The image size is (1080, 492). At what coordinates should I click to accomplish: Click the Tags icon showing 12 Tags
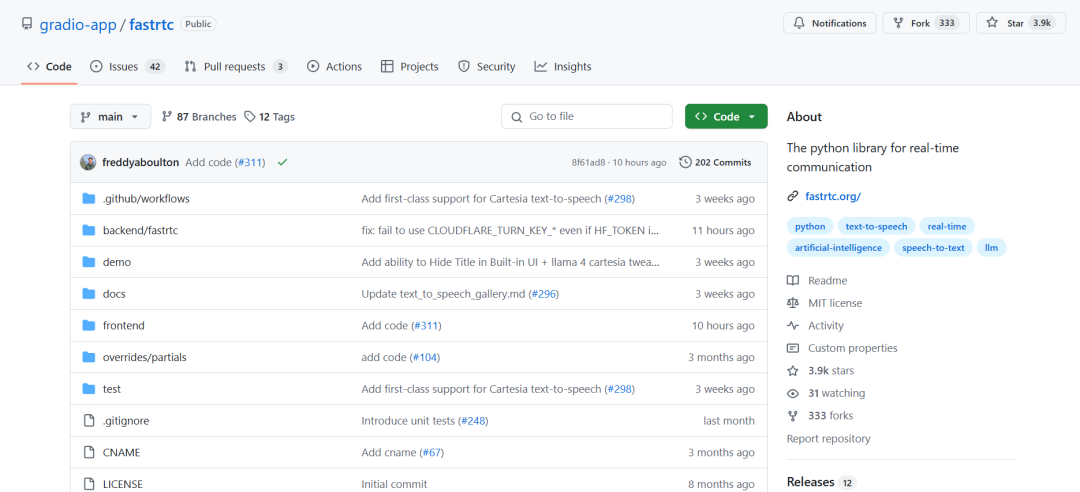(250, 117)
